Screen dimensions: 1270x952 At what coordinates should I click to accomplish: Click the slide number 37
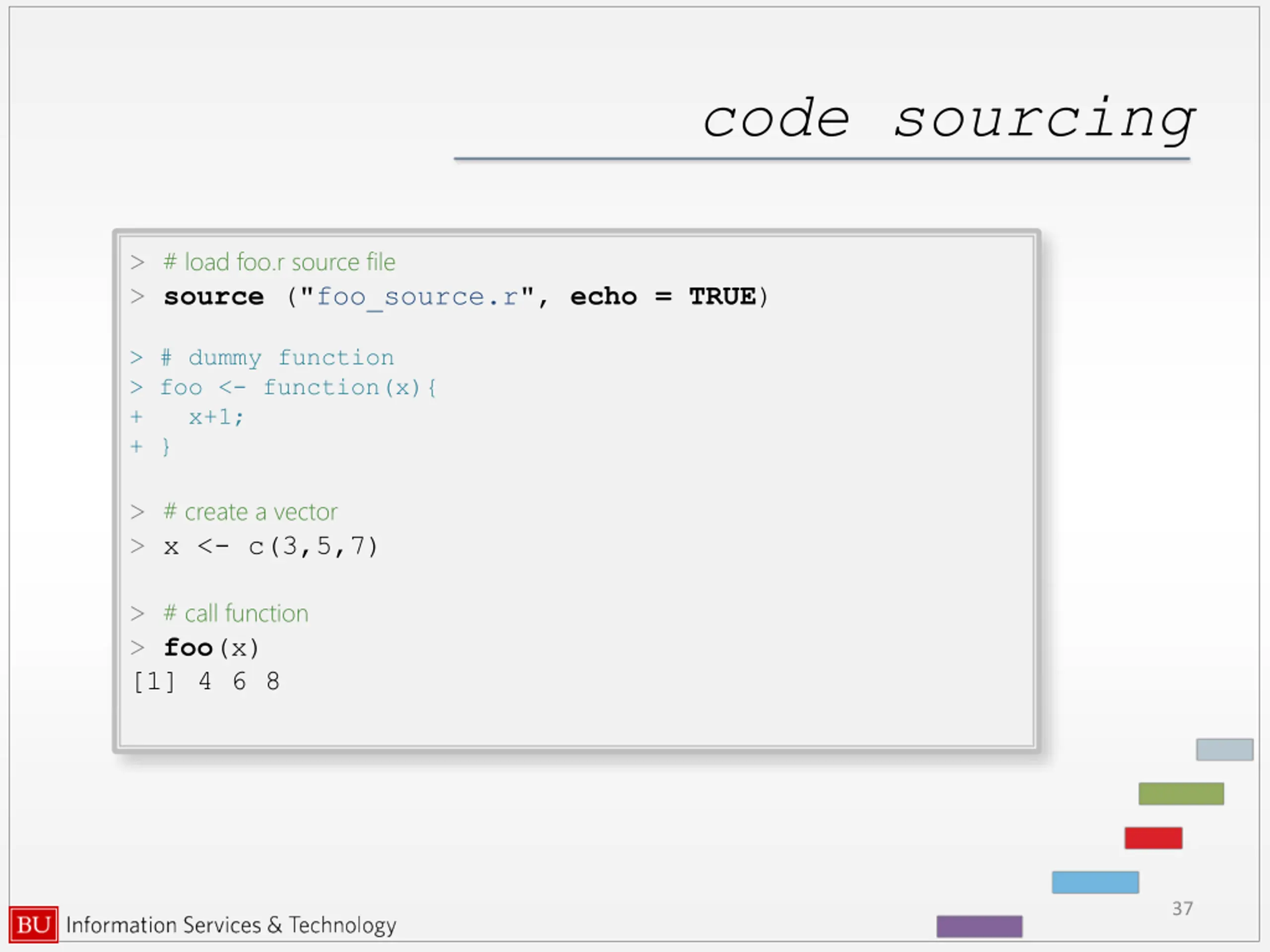coord(1182,908)
